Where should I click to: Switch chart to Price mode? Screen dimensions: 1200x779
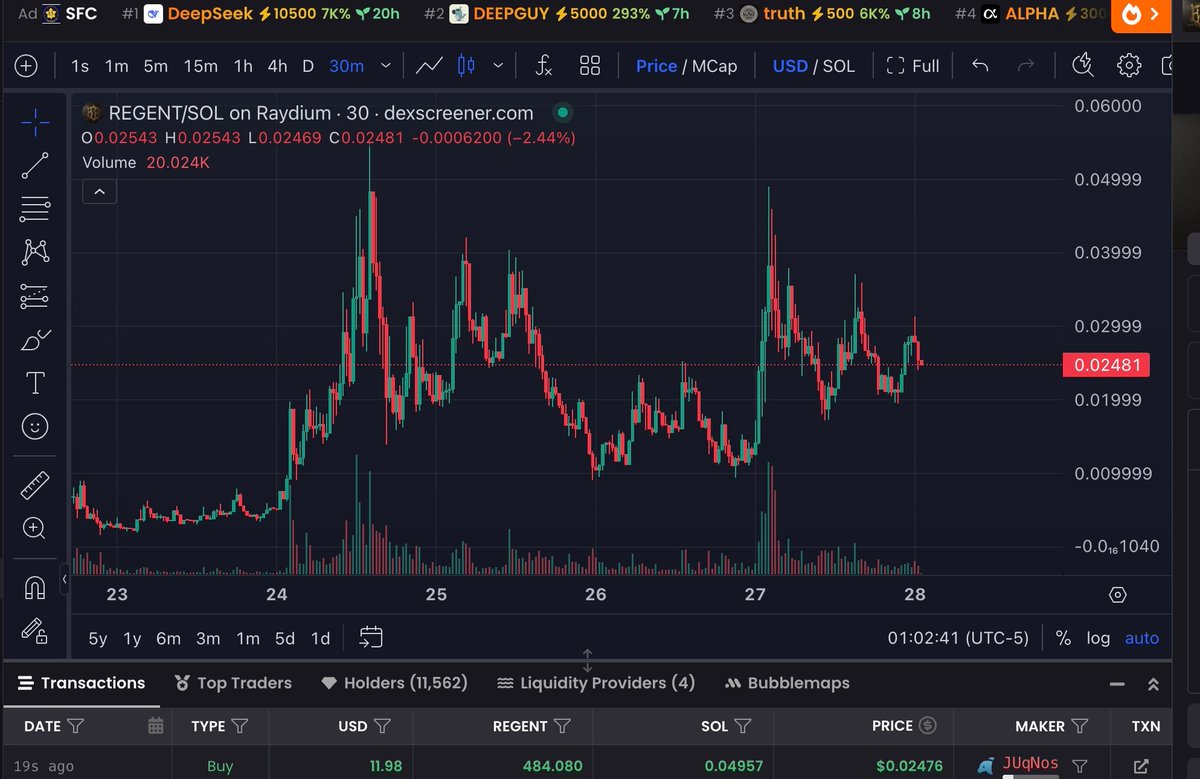tap(656, 66)
